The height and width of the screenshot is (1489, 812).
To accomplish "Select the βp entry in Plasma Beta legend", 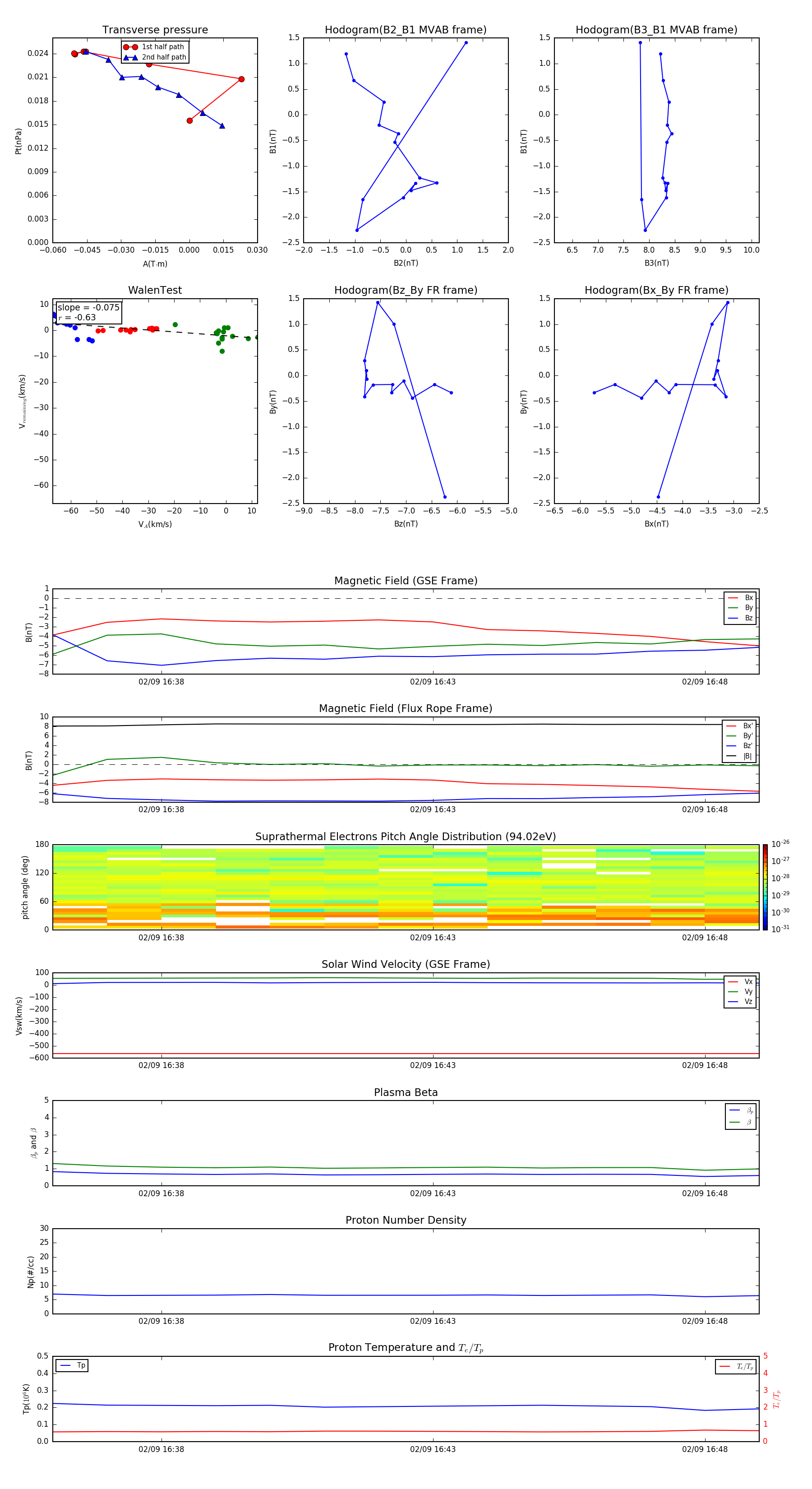I will coord(741,1110).
